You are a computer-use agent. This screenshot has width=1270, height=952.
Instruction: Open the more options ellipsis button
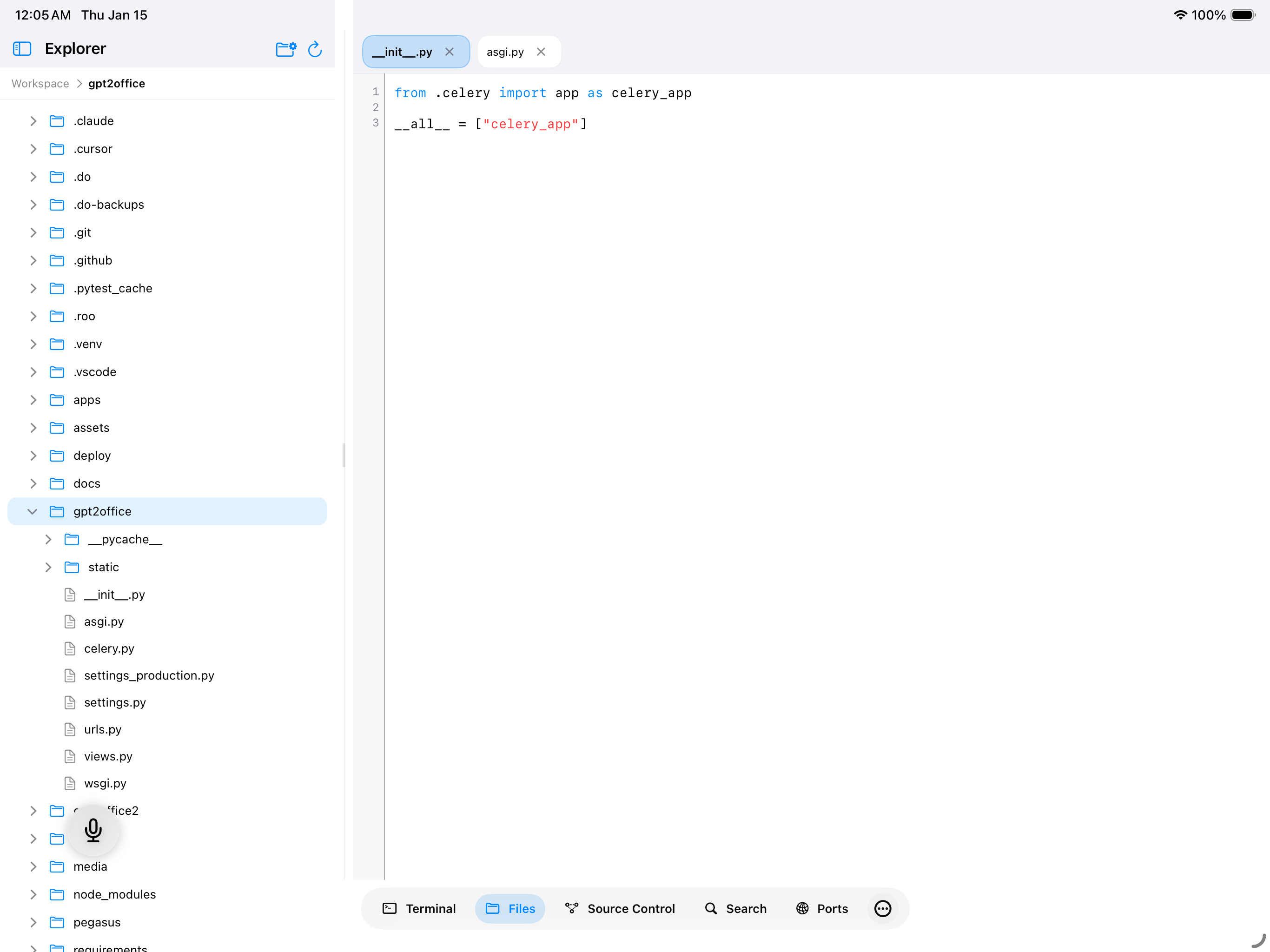[882, 908]
